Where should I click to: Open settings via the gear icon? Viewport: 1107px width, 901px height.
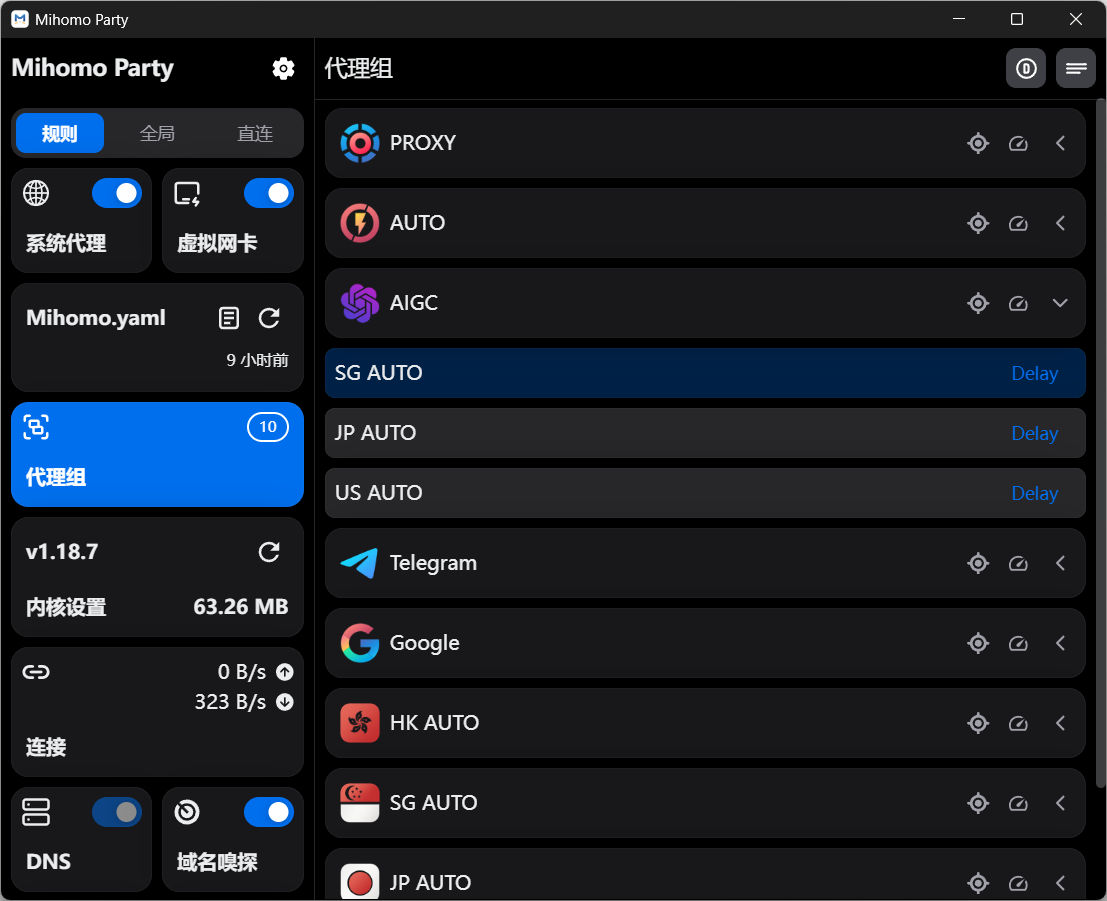(x=283, y=69)
